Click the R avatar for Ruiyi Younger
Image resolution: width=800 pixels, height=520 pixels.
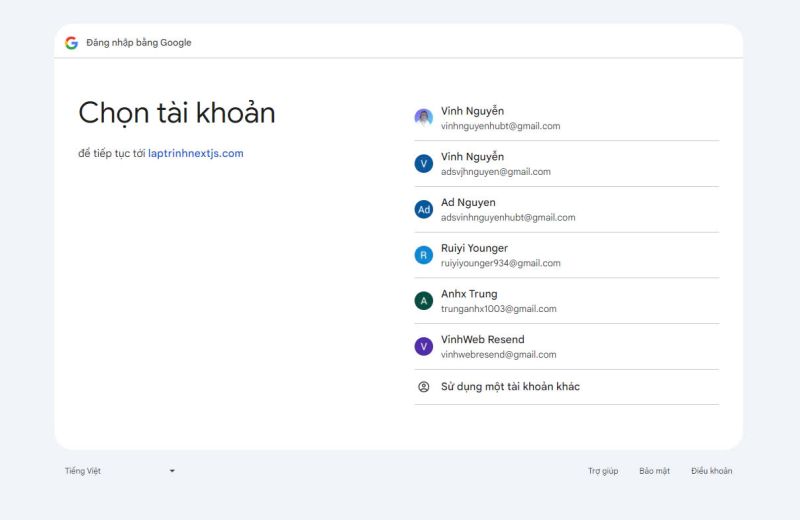pyautogui.click(x=423, y=255)
